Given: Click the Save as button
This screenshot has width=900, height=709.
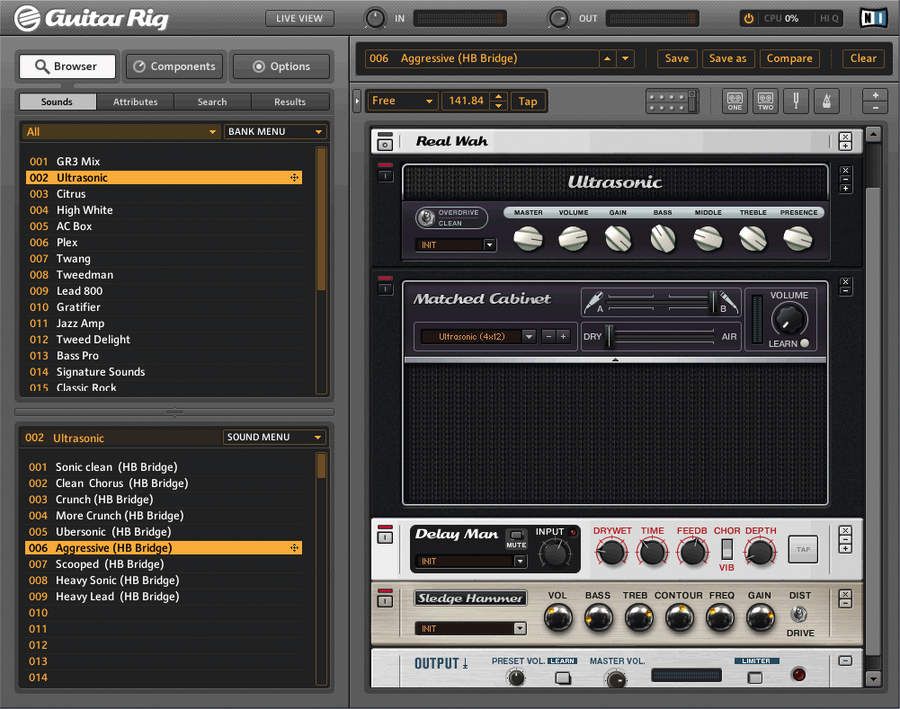Looking at the screenshot, I should pos(727,59).
